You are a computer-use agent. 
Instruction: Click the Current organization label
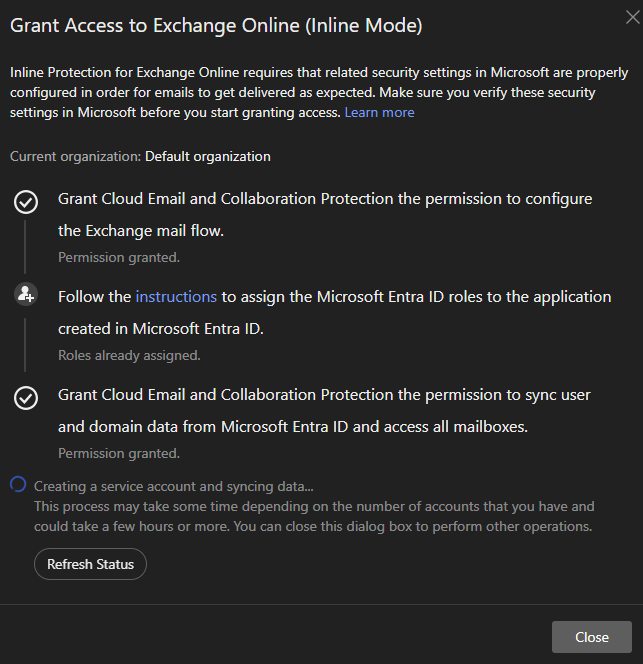tap(75, 156)
